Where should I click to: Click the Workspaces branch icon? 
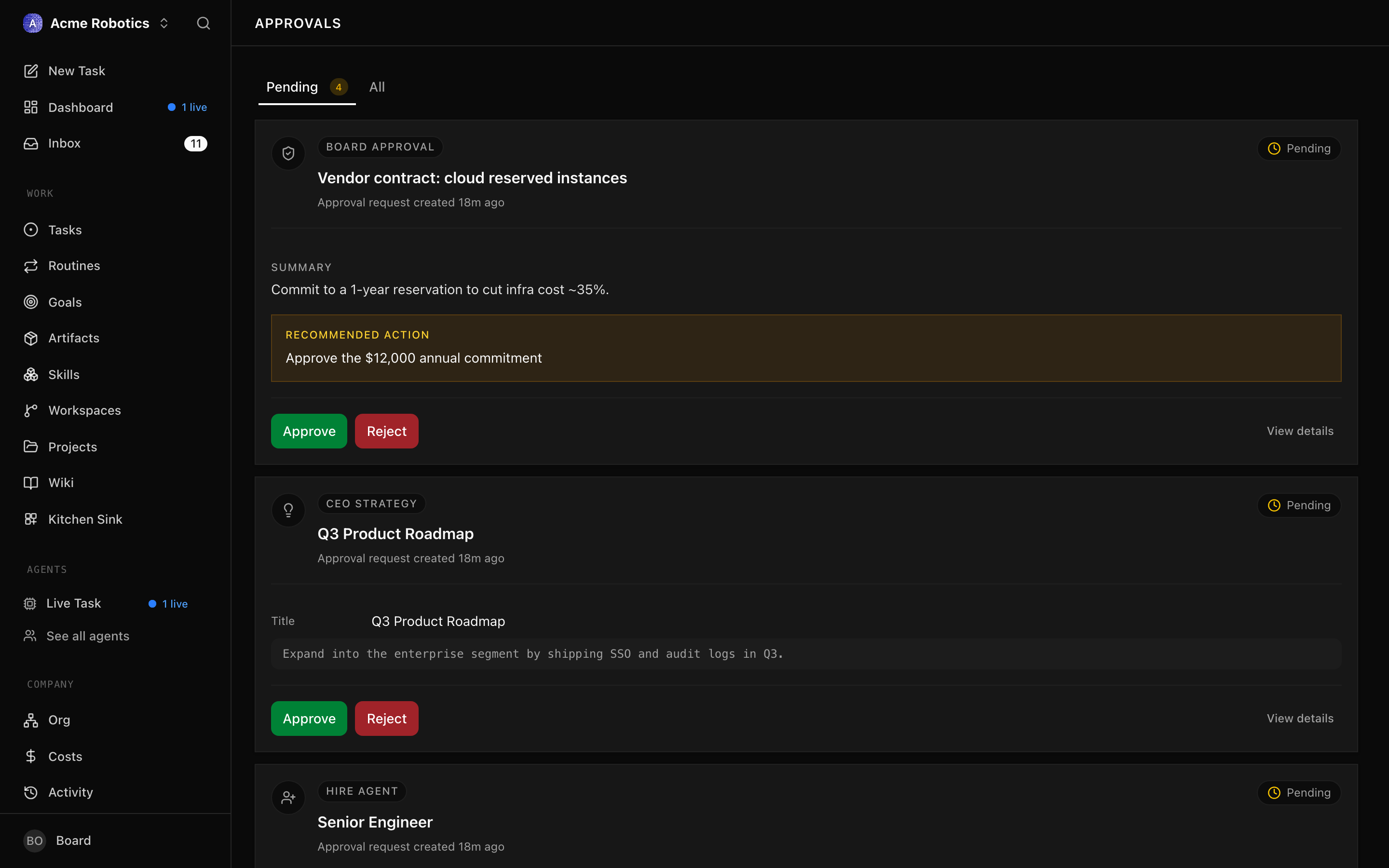pos(31,410)
